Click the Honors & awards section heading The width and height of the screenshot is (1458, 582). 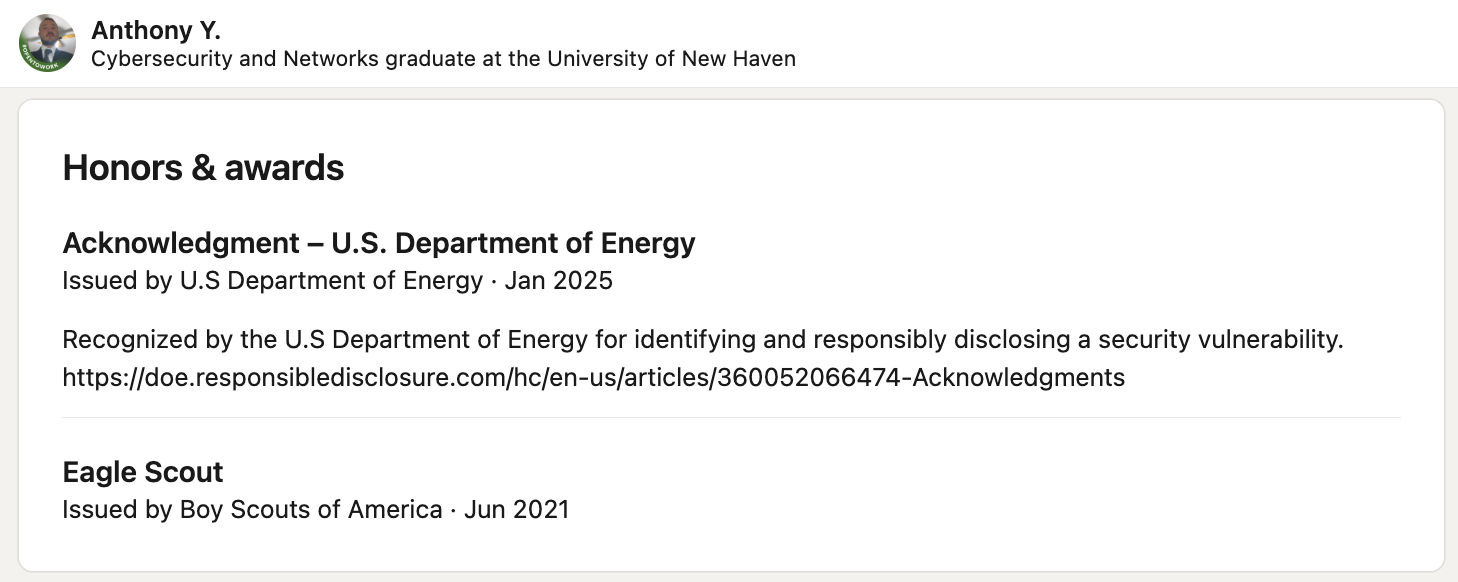(203, 168)
